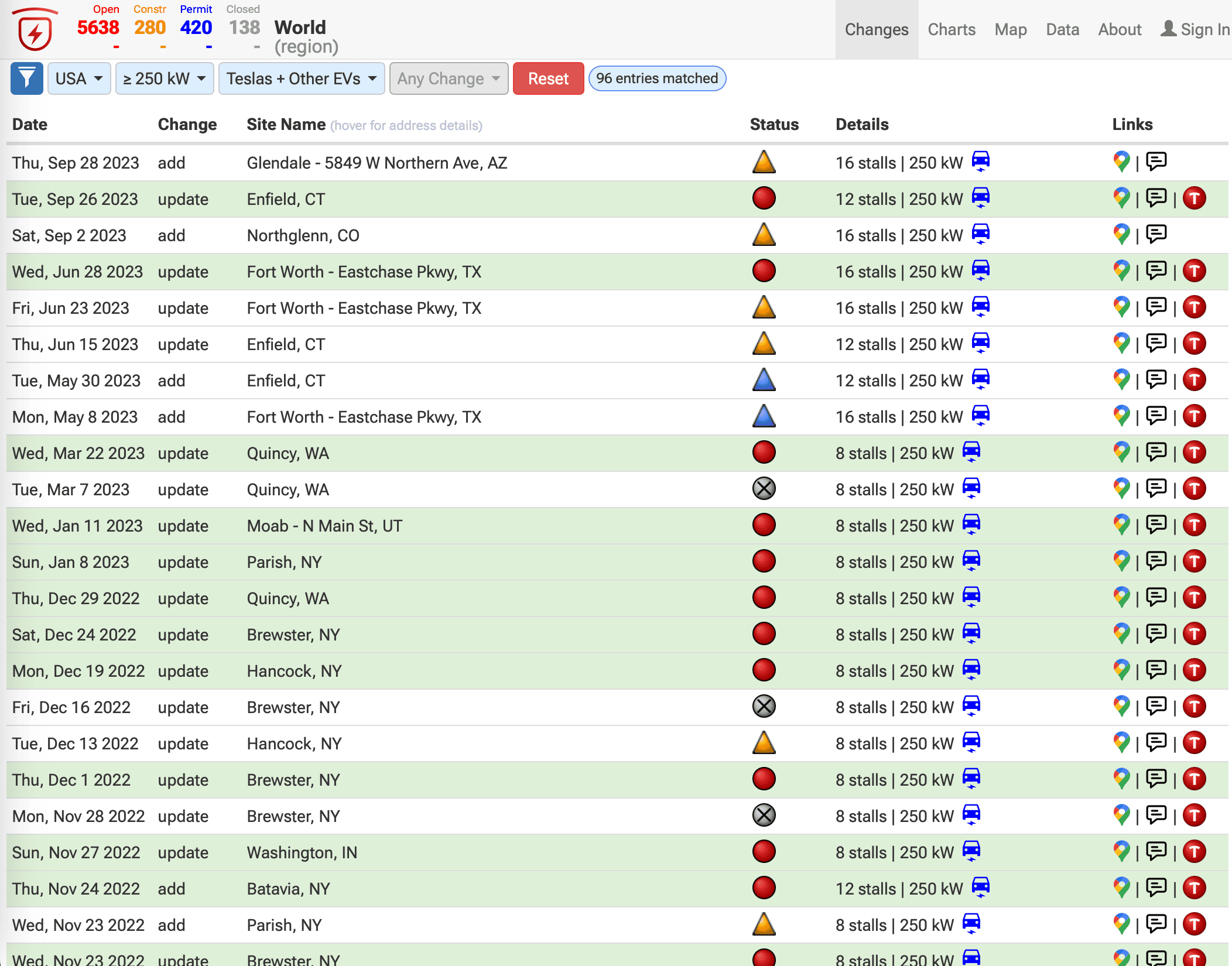Click red open status circle for Moab
This screenshot has height=966, width=1232.
[x=764, y=525]
